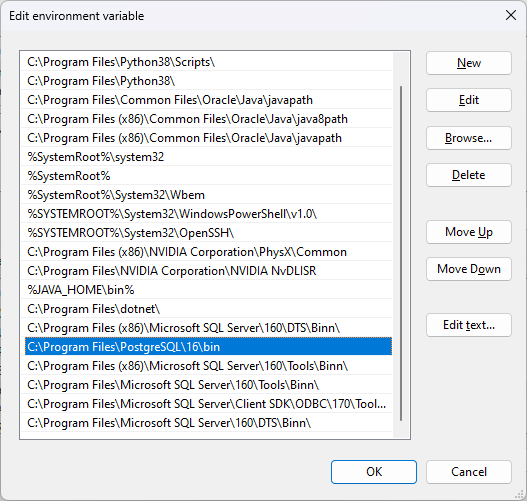Select the C:\Program Files\dotnet\ entry
The image size is (527, 501).
(x=208, y=309)
